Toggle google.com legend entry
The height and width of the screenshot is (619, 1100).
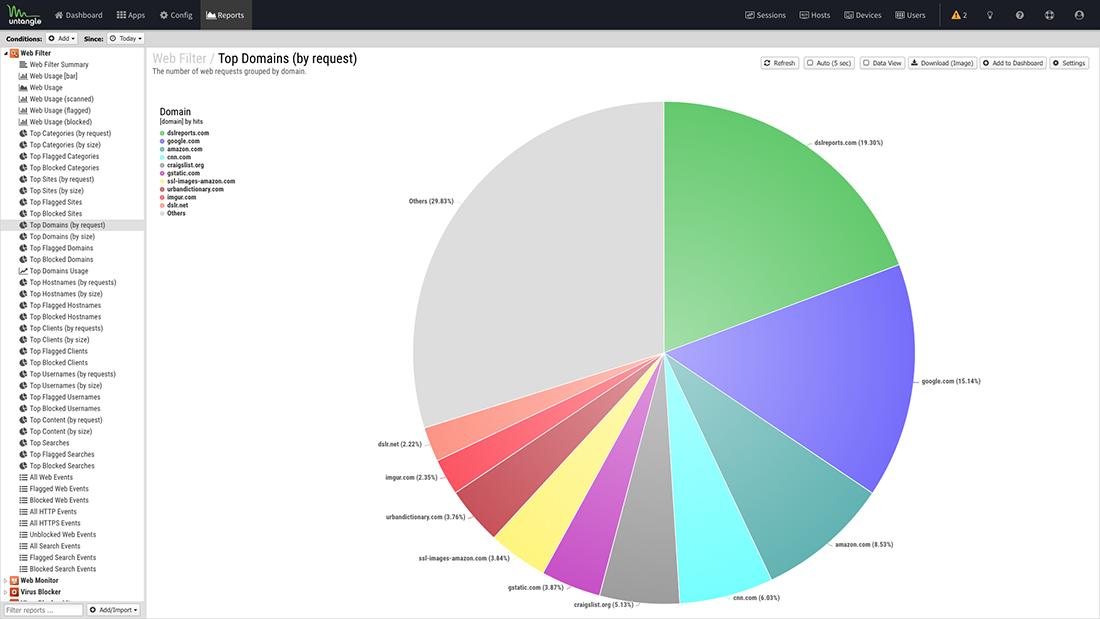tap(180, 141)
